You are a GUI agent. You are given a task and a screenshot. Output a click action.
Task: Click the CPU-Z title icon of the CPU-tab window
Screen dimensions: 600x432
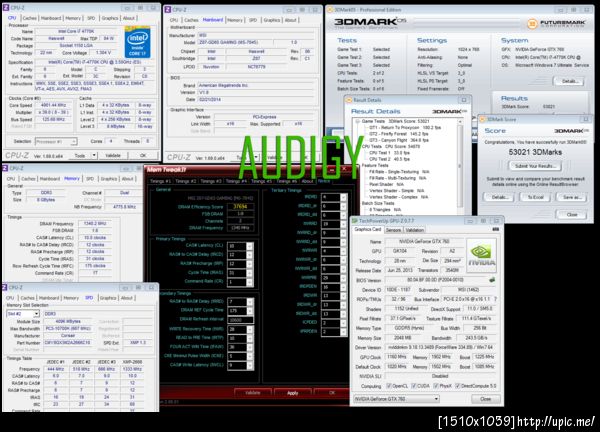pos(6,7)
